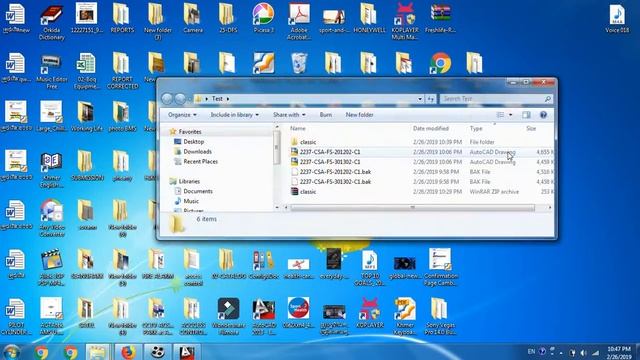Viewport: 640px width, 360px height.
Task: Click the AutoCAD icon in the taskbar
Action: point(187,352)
